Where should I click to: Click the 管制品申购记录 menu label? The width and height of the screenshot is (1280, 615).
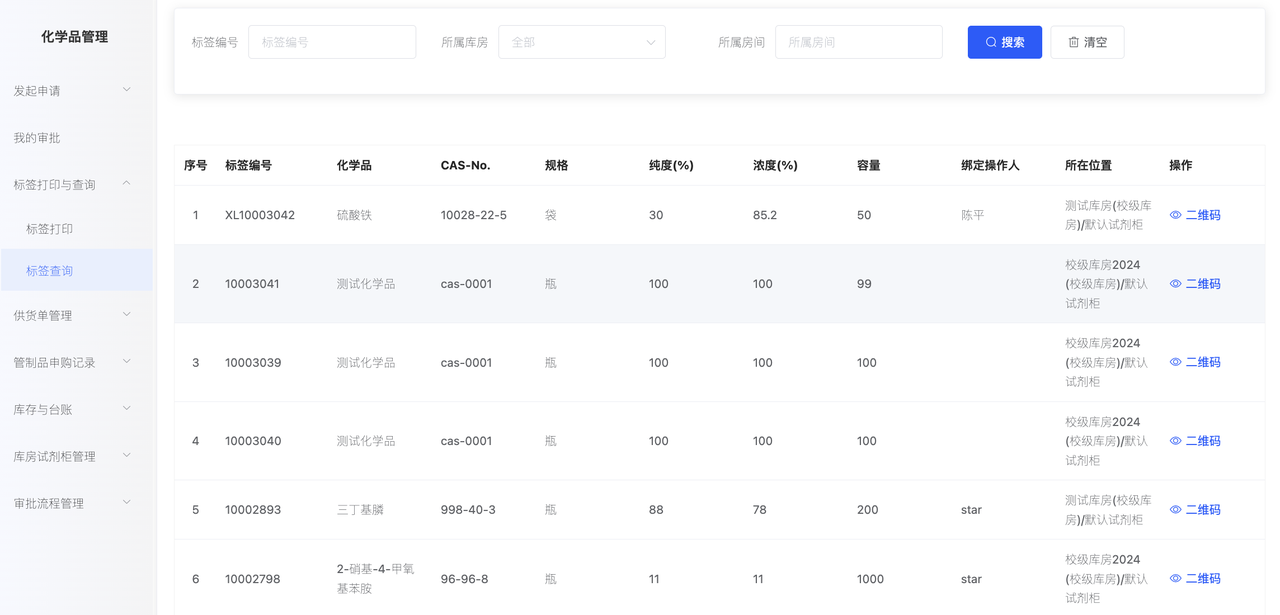pos(54,363)
